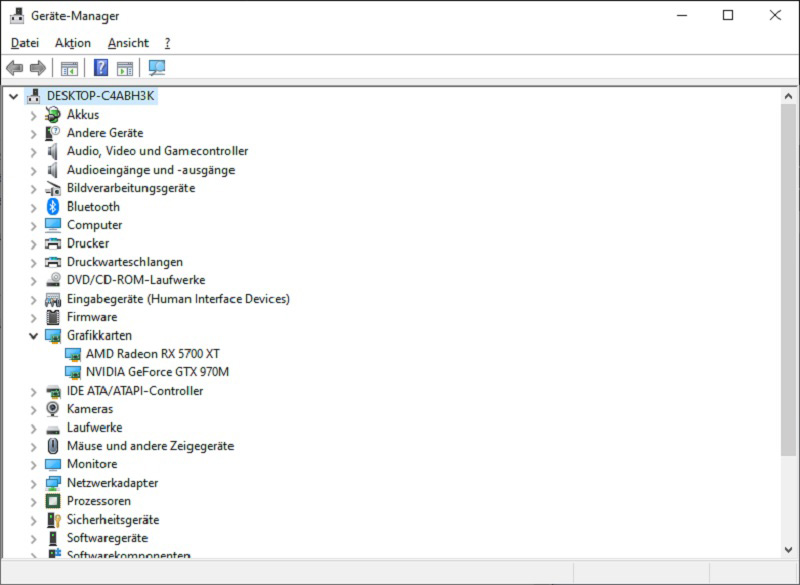
Task: Click the Firmware chip icon
Action: [x=53, y=317]
